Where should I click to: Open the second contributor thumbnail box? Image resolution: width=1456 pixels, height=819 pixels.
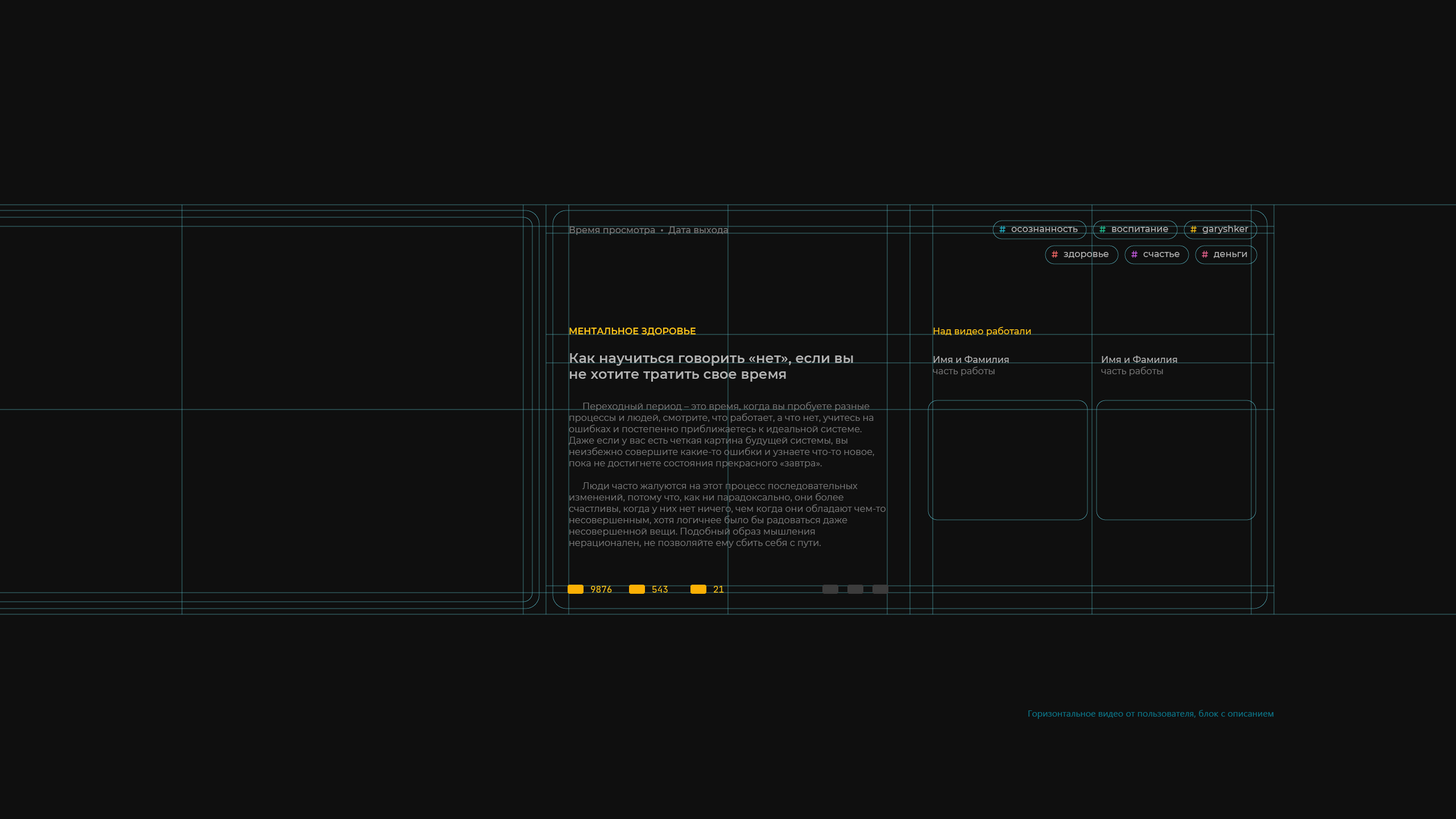tap(1176, 460)
